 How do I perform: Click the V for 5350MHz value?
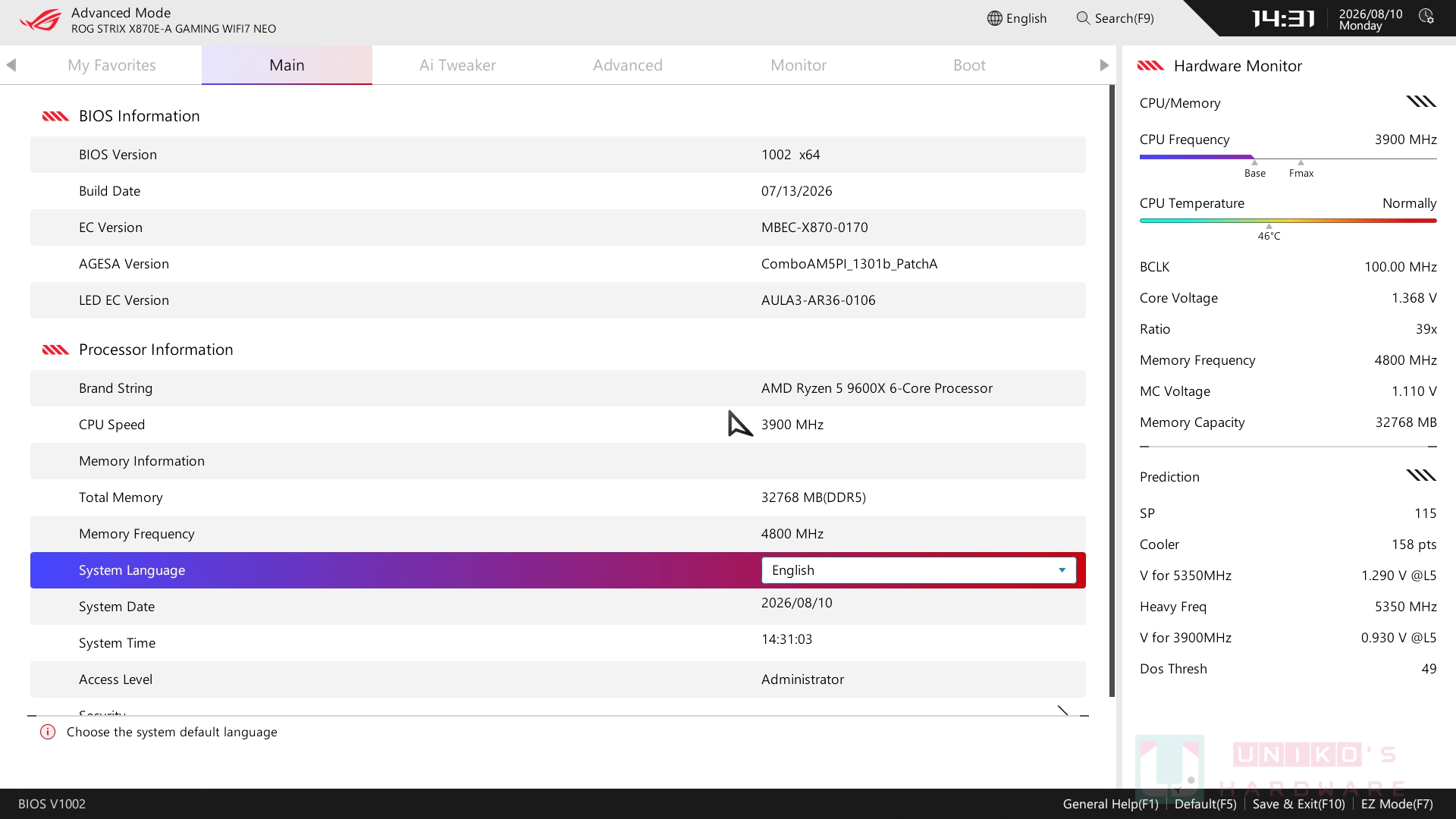1398,576
